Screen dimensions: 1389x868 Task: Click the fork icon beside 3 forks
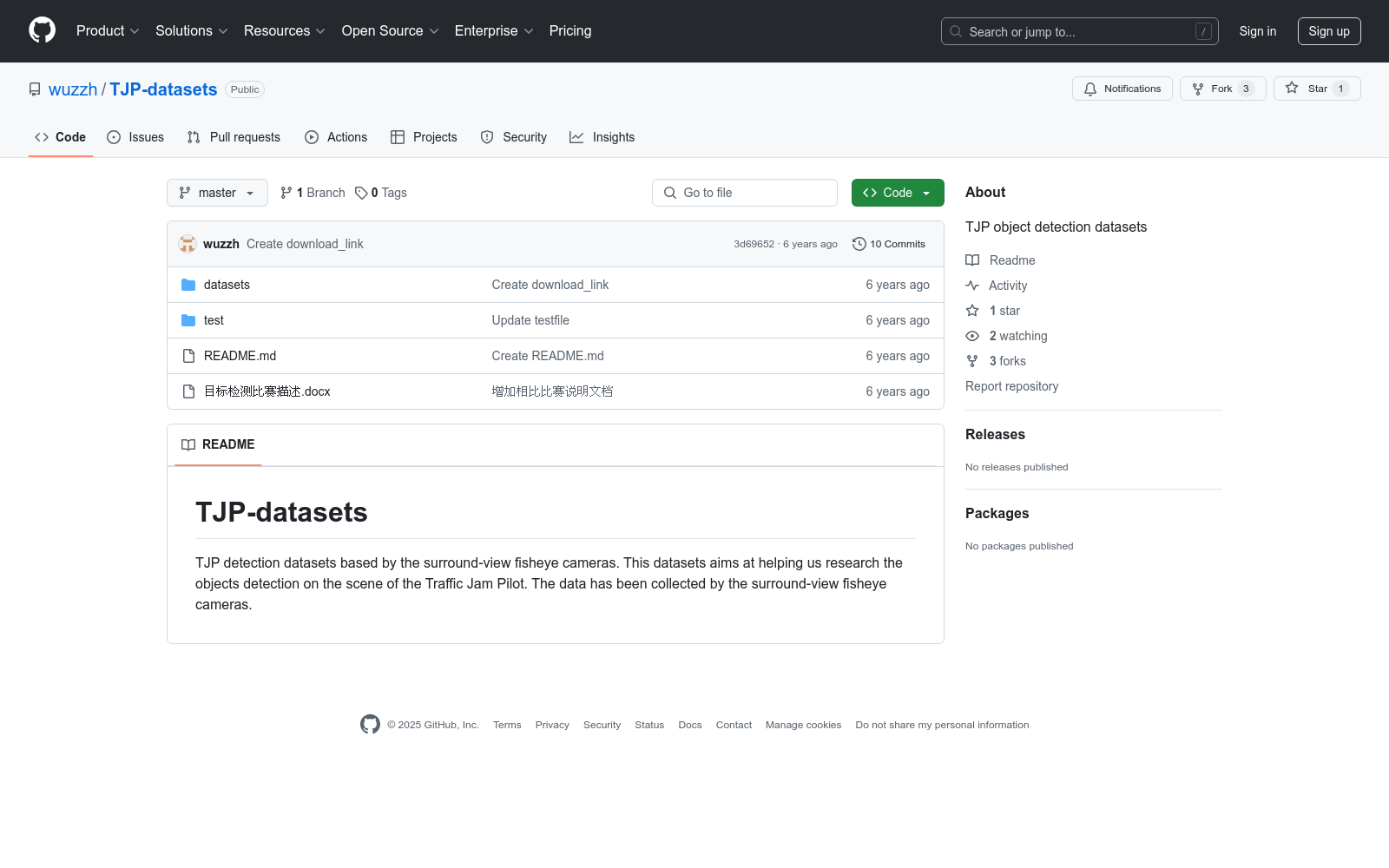[x=972, y=361]
